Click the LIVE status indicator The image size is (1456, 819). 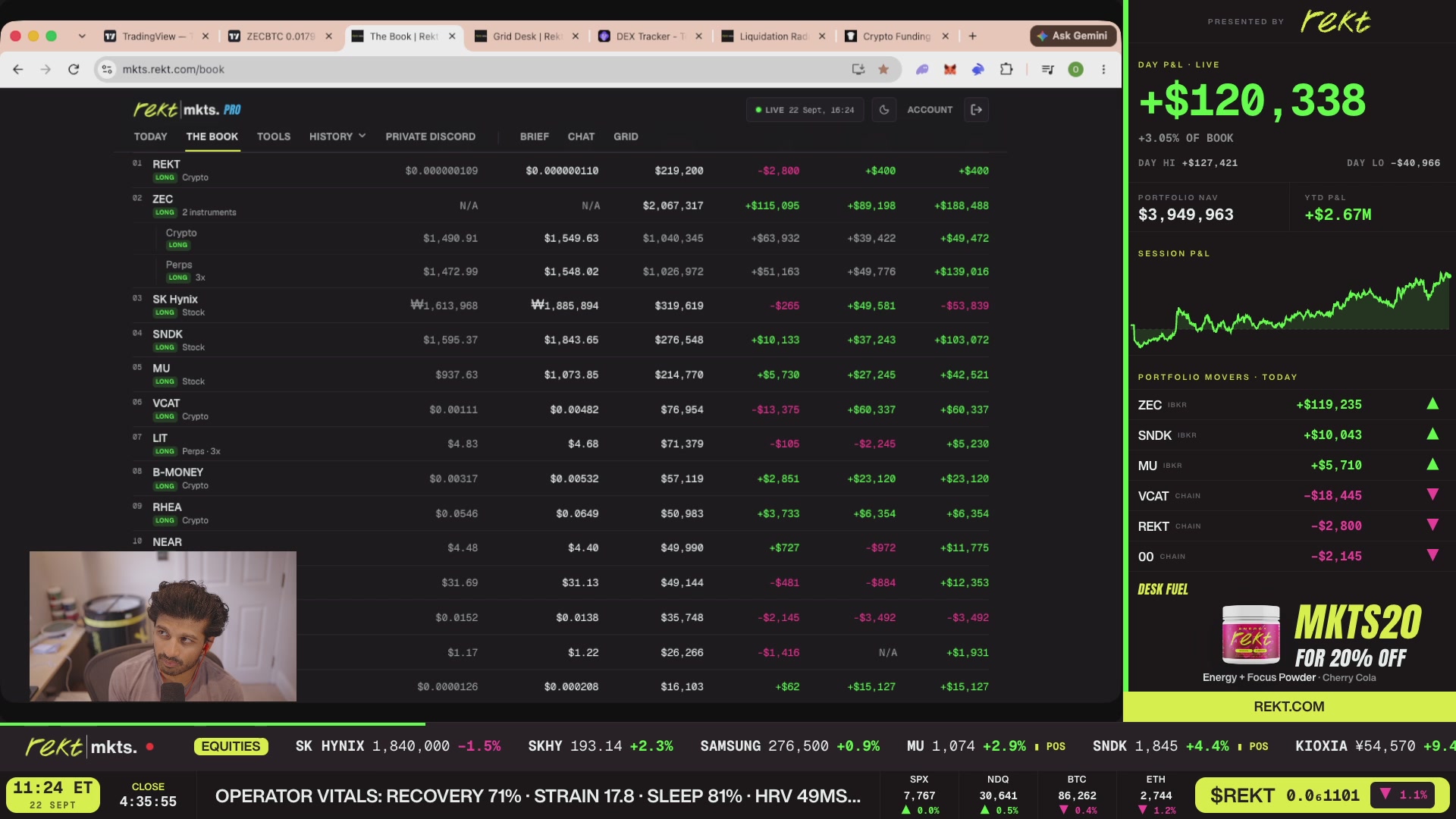click(x=805, y=110)
